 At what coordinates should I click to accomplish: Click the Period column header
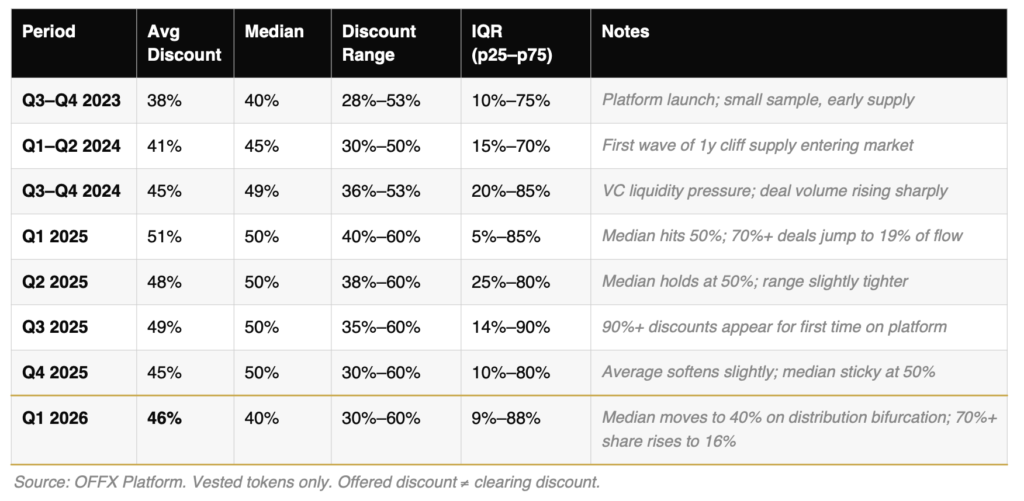pos(49,32)
